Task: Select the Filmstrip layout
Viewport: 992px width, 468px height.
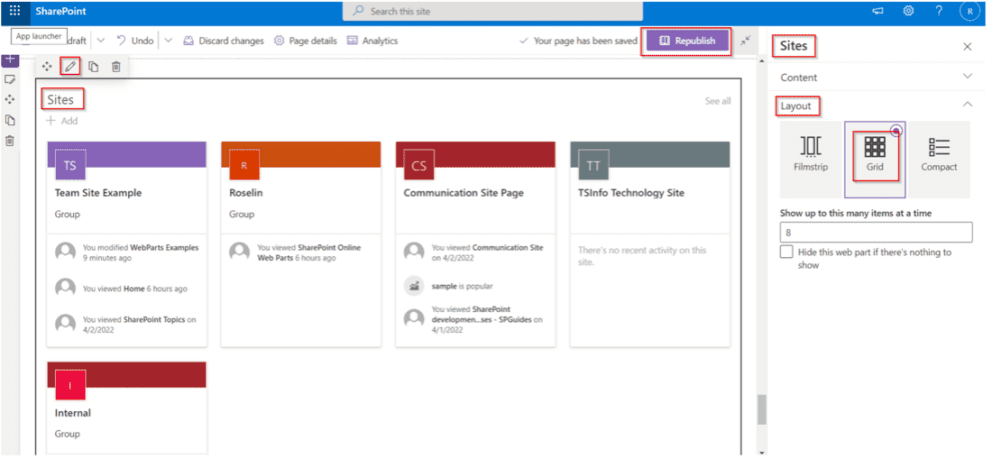Action: click(811, 159)
